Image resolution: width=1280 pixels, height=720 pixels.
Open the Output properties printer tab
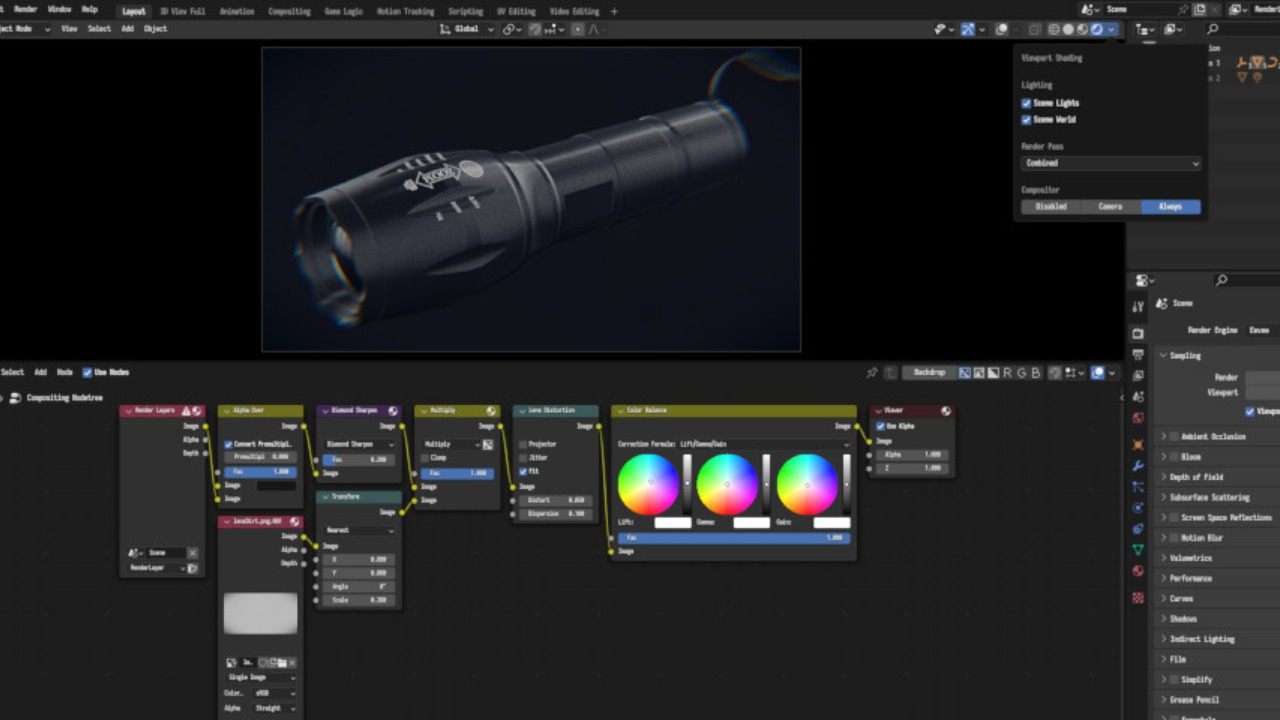click(x=1138, y=354)
